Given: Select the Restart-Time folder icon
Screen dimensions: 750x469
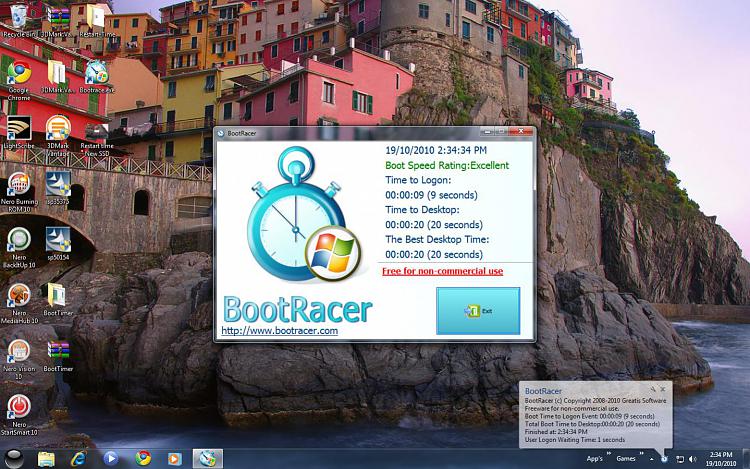Looking at the screenshot, I should click(x=97, y=21).
